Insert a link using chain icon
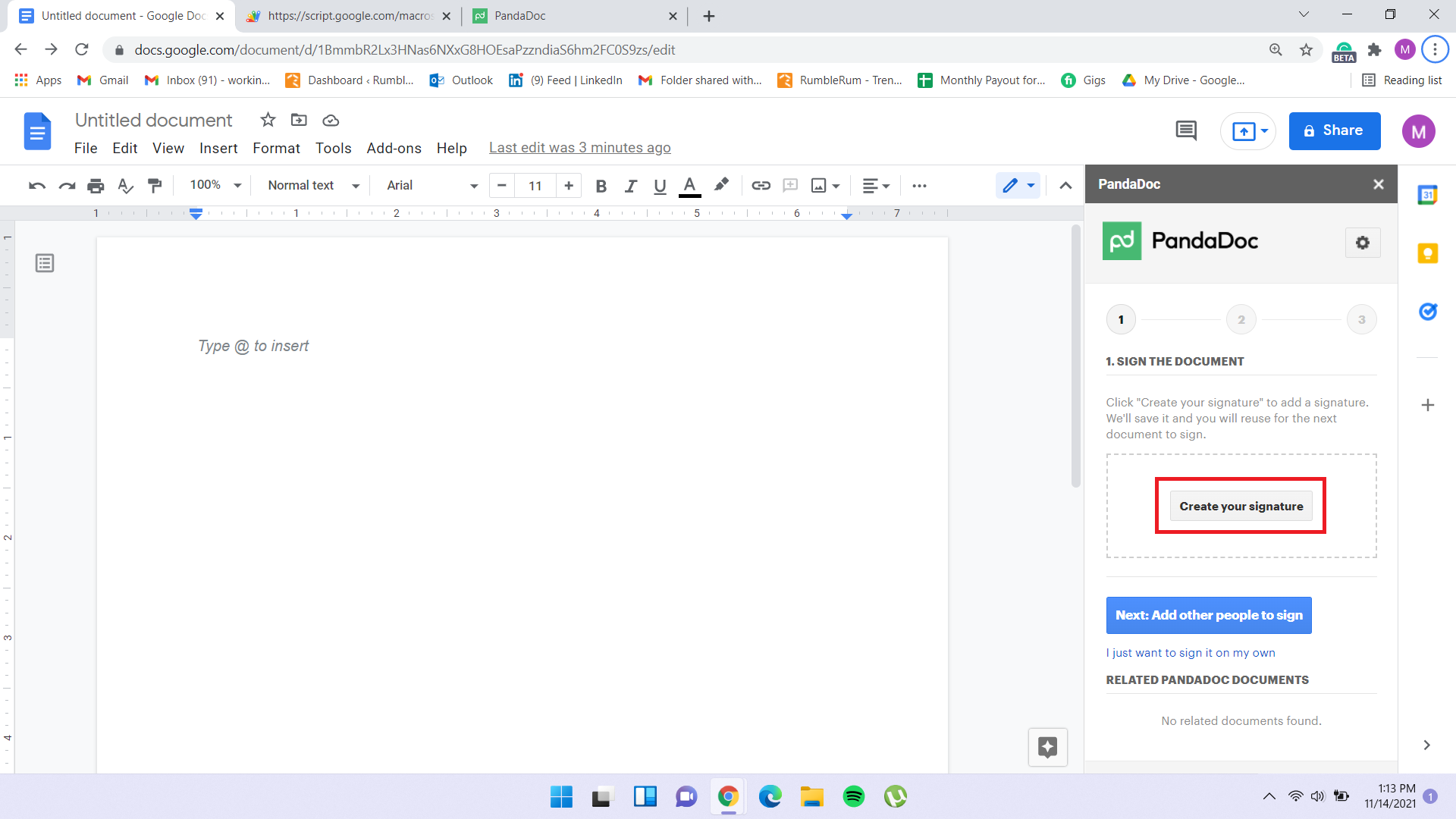The width and height of the screenshot is (1456, 819). pyautogui.click(x=761, y=186)
